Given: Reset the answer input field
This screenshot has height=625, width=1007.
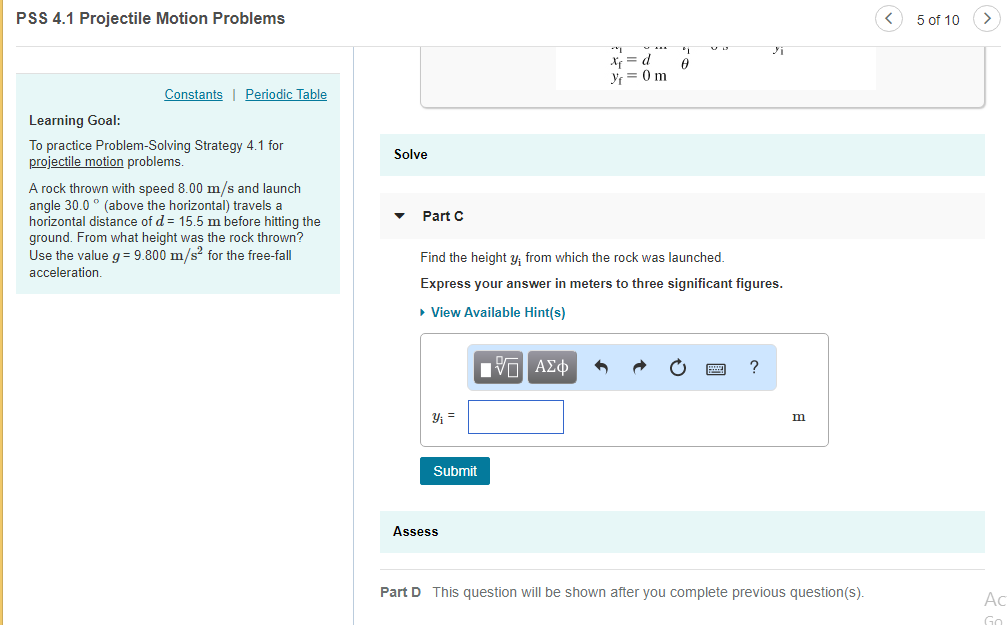Looking at the screenshot, I should pyautogui.click(x=677, y=367).
